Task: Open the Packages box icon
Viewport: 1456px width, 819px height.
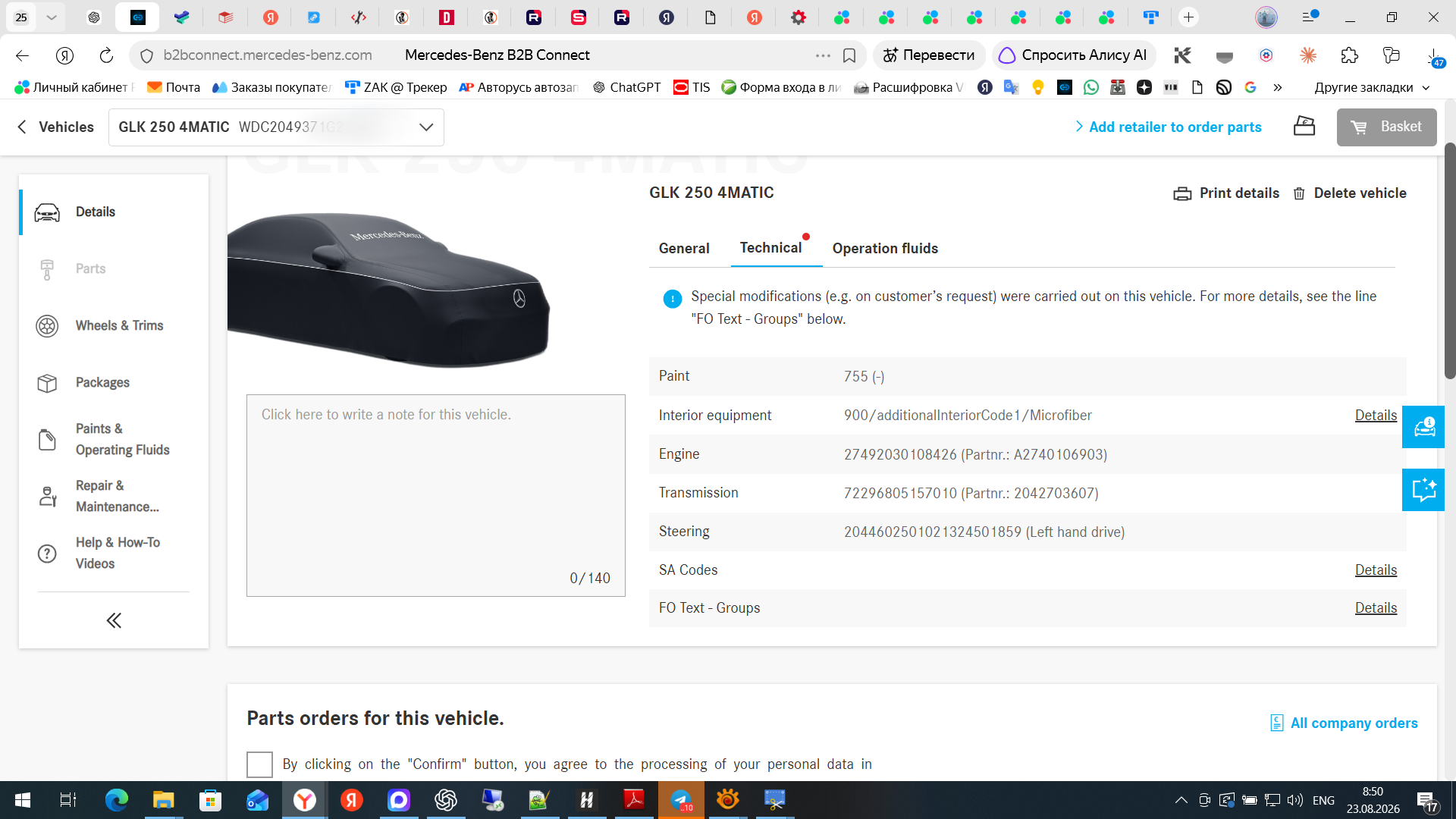Action: [x=47, y=383]
